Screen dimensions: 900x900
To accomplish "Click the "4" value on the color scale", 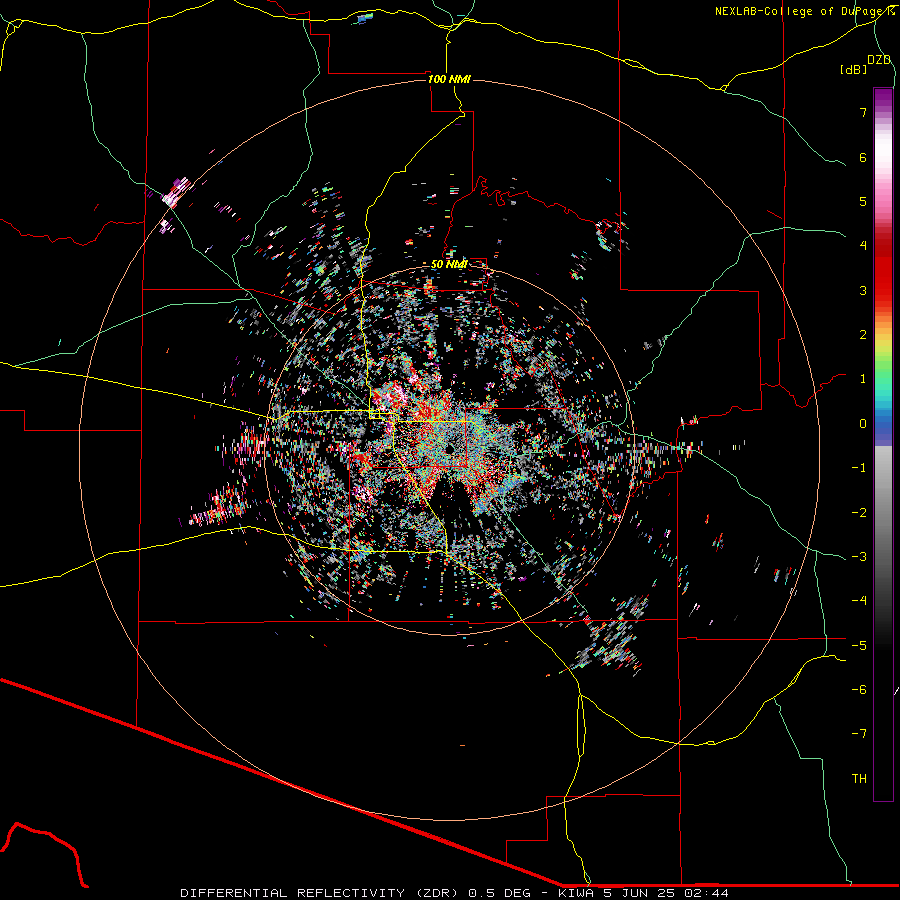I will click(863, 246).
